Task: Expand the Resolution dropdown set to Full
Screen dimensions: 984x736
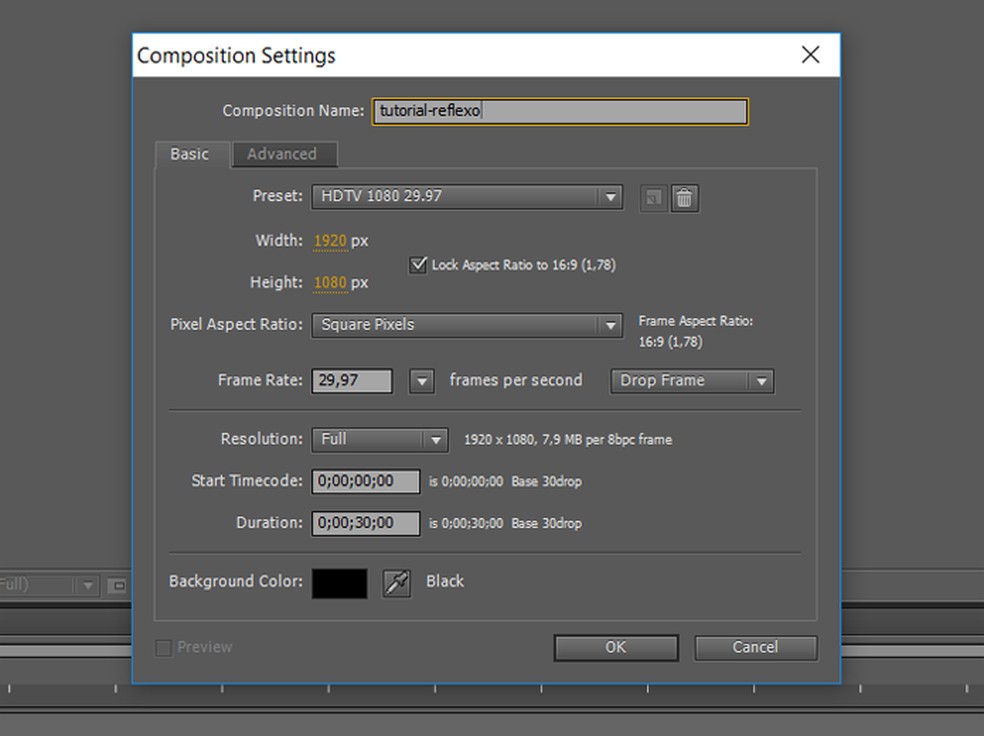Action: coord(379,440)
